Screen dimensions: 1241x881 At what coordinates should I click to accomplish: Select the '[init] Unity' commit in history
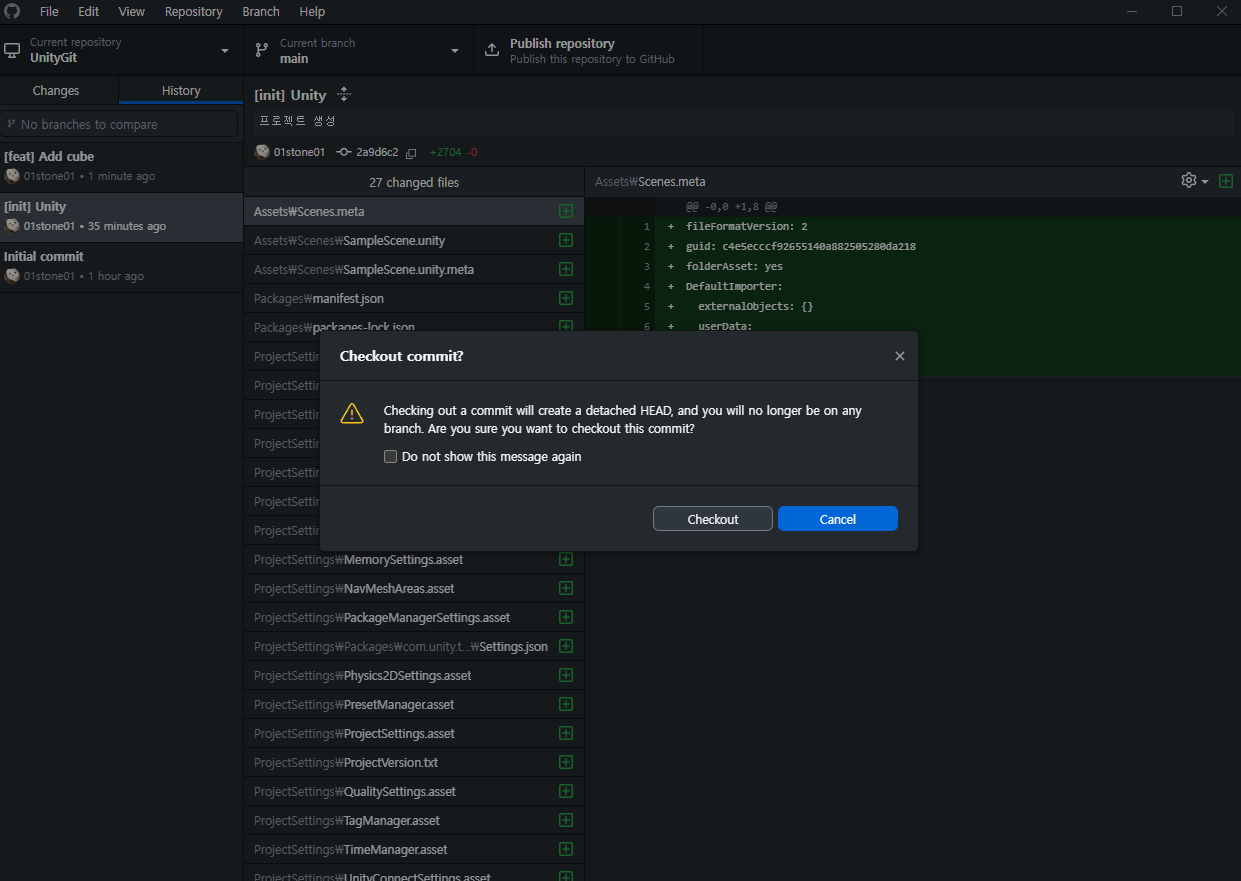tap(121, 216)
